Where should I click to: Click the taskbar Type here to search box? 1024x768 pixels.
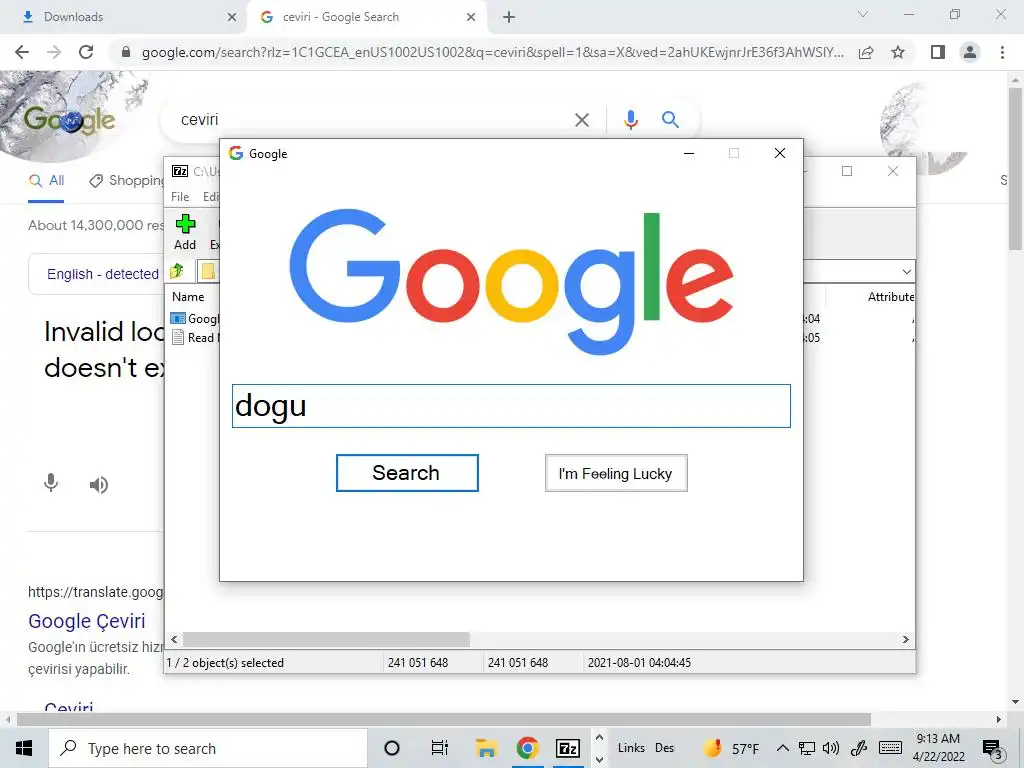click(x=208, y=748)
